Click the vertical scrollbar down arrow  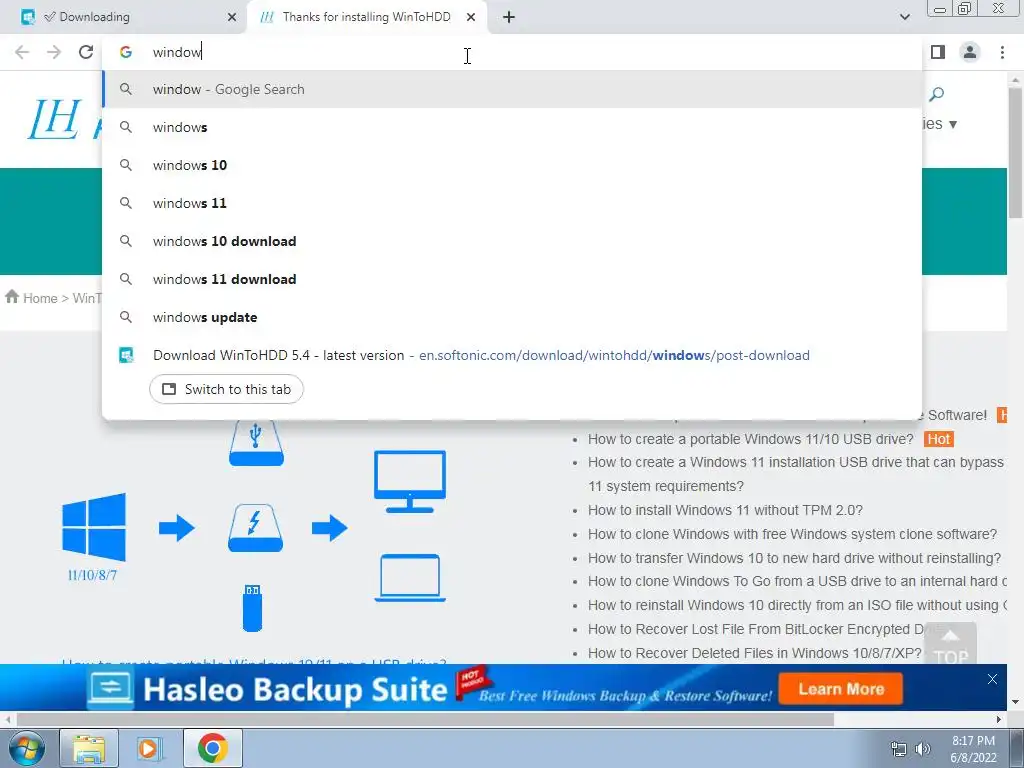[x=1016, y=703]
